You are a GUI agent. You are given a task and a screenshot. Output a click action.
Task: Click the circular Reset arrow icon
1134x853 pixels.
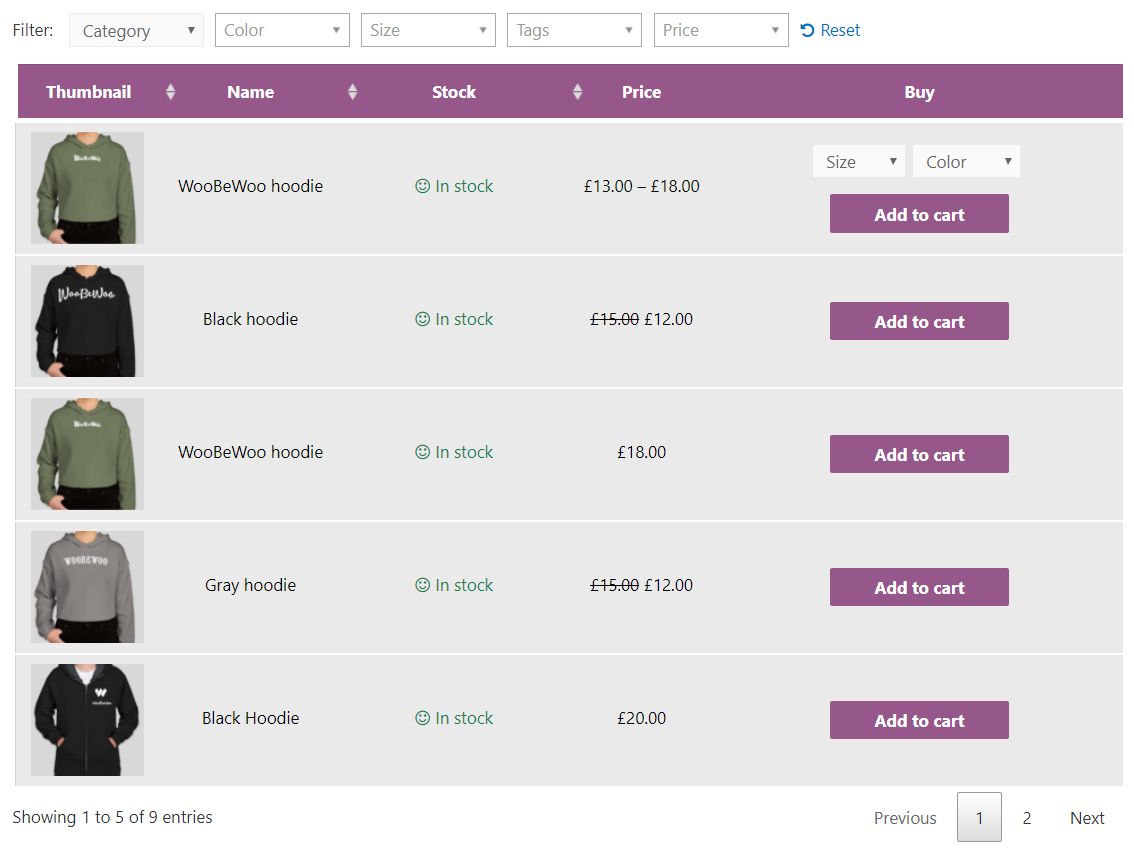806,30
